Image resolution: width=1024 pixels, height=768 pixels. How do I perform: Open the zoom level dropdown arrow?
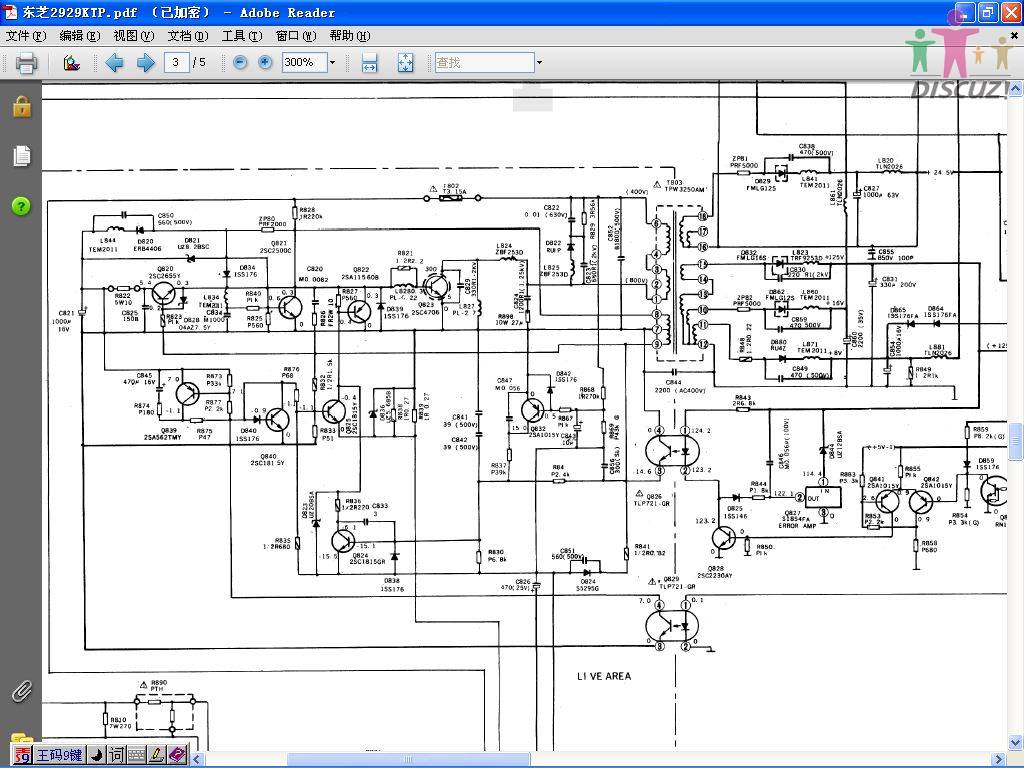(x=332, y=63)
